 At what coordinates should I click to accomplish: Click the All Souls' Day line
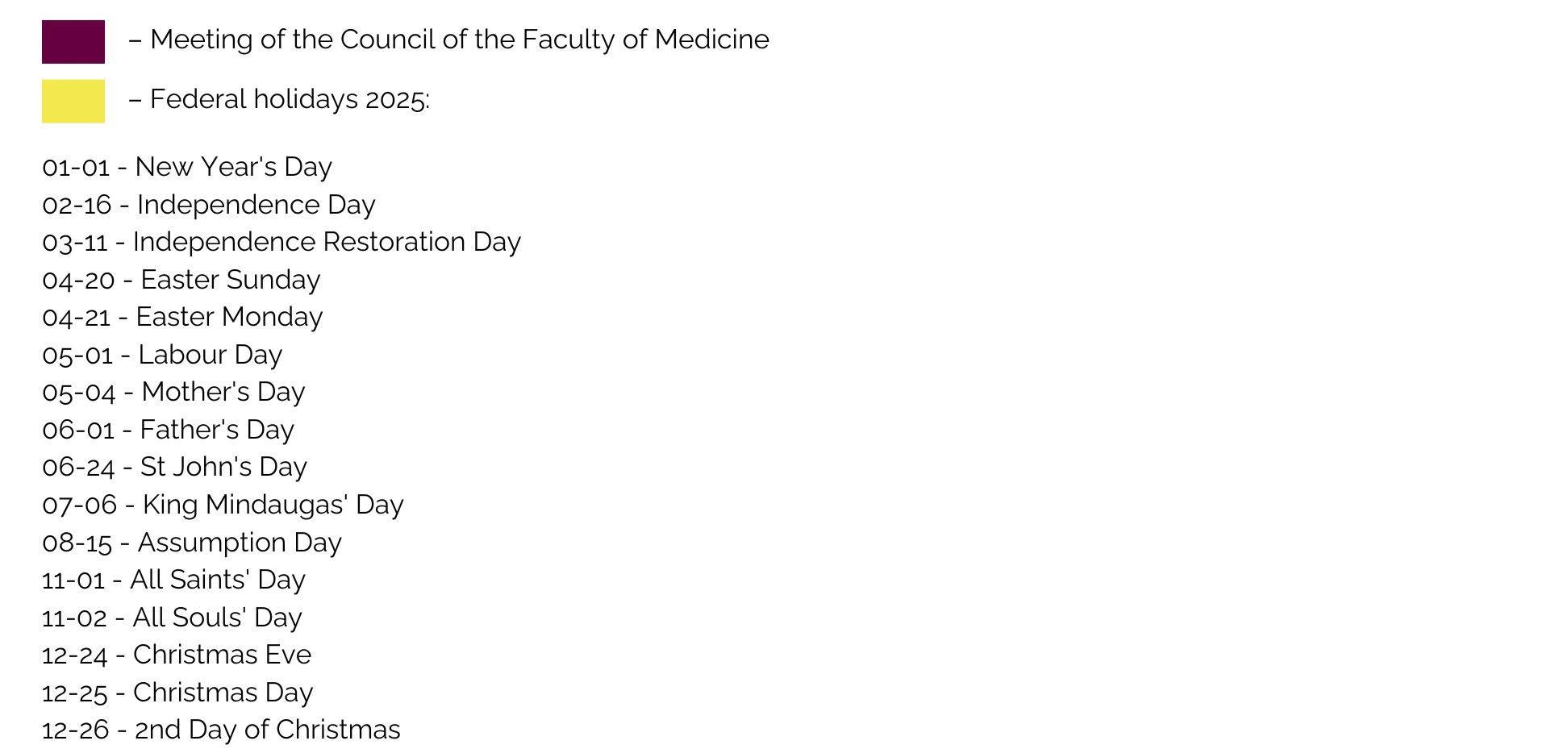coord(172,618)
